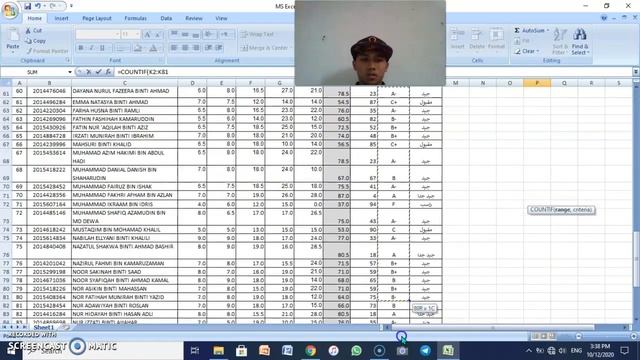Select the Sheet1 tab
This screenshot has height=360, width=640.
coord(44,327)
